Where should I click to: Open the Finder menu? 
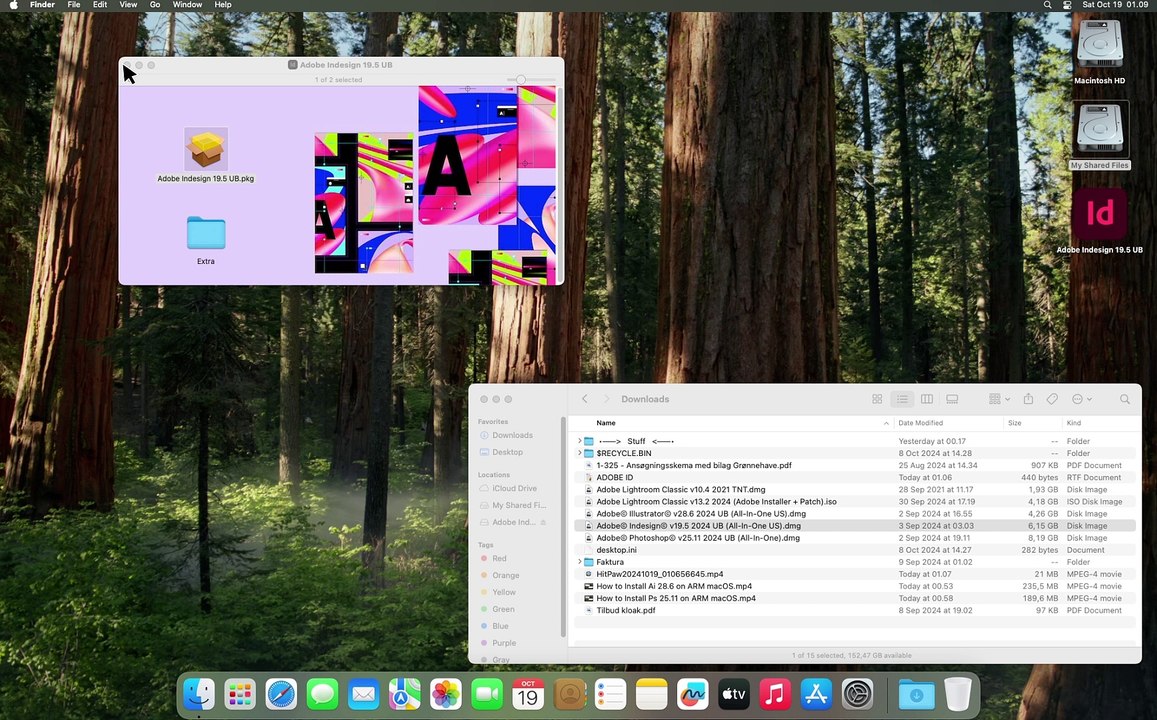click(42, 4)
